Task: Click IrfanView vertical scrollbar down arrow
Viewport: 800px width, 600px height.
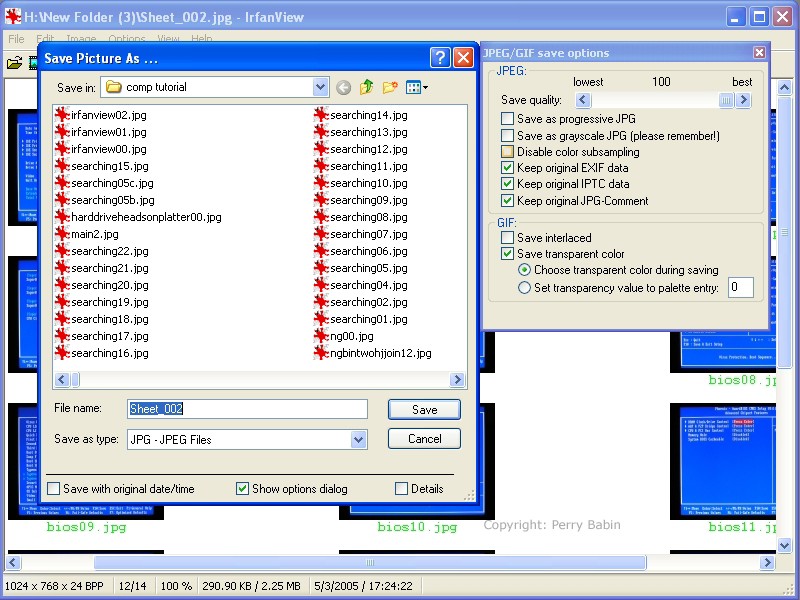Action: coord(785,545)
